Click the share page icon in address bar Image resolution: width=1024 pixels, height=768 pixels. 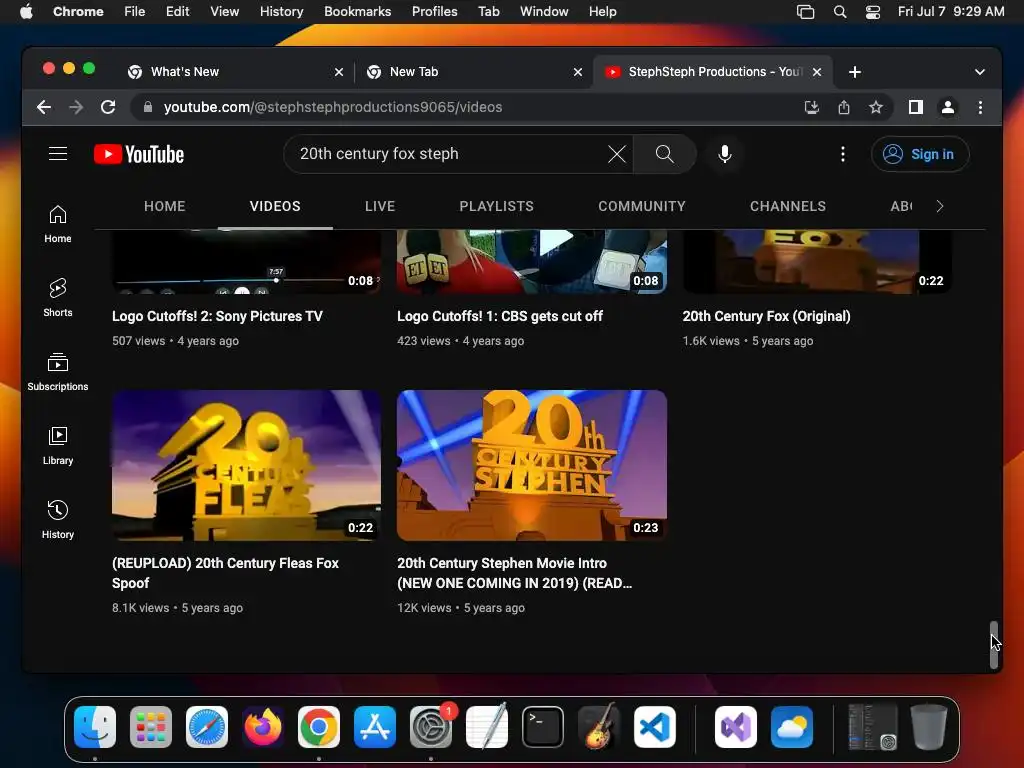[844, 107]
